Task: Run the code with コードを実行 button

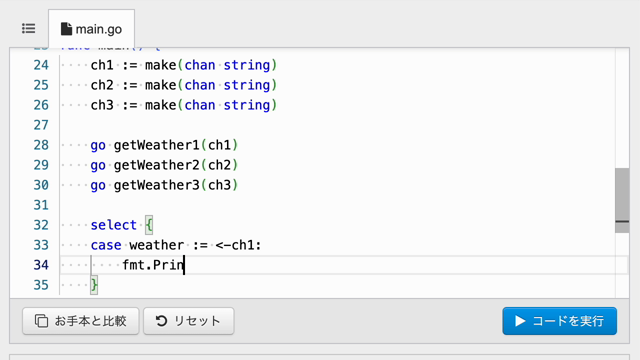Action: [560, 321]
